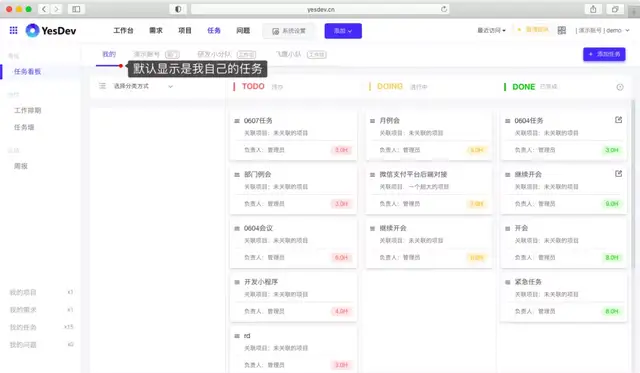Open the 0604任务 card external link icon

click(618, 120)
